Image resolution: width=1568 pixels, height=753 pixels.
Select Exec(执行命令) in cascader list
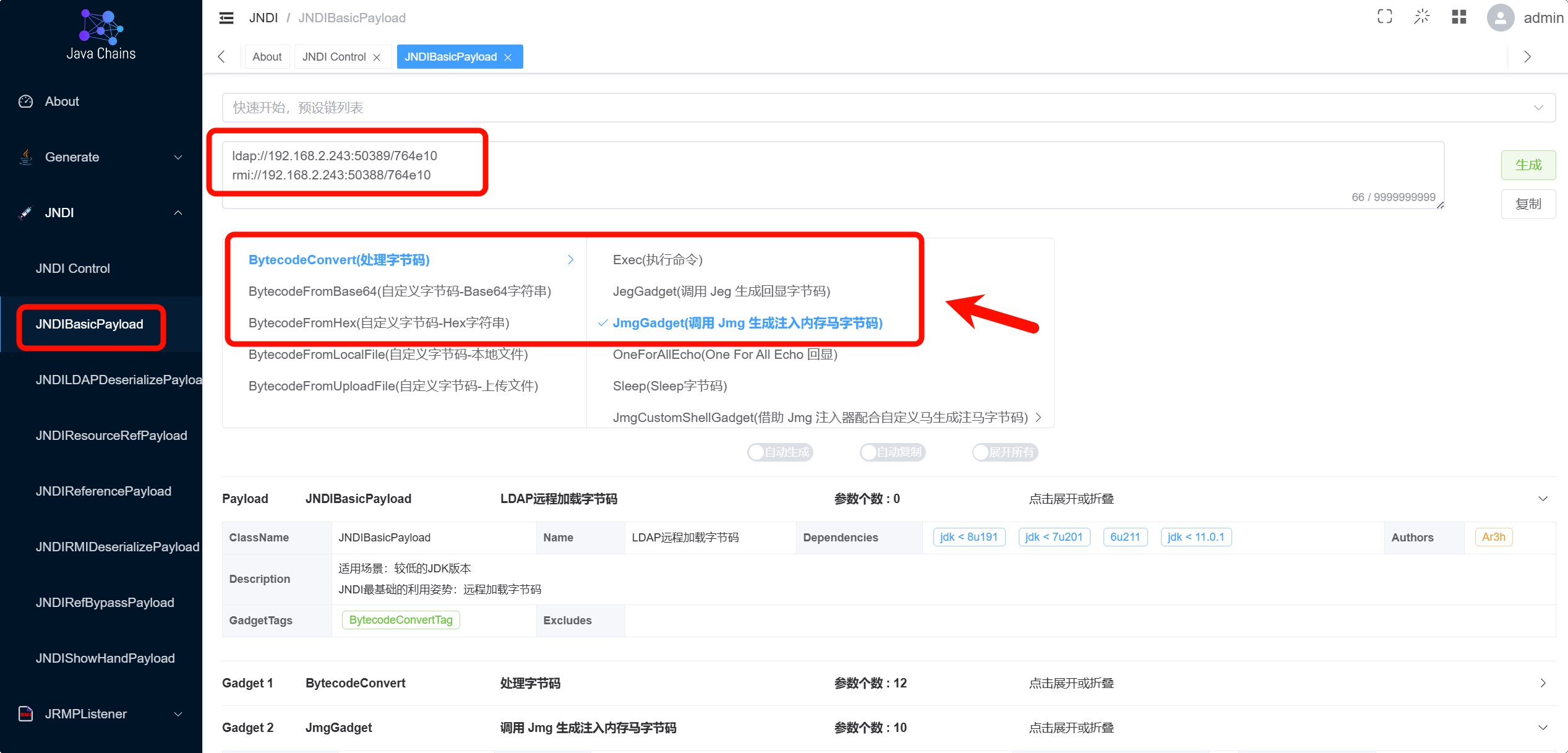tap(658, 260)
